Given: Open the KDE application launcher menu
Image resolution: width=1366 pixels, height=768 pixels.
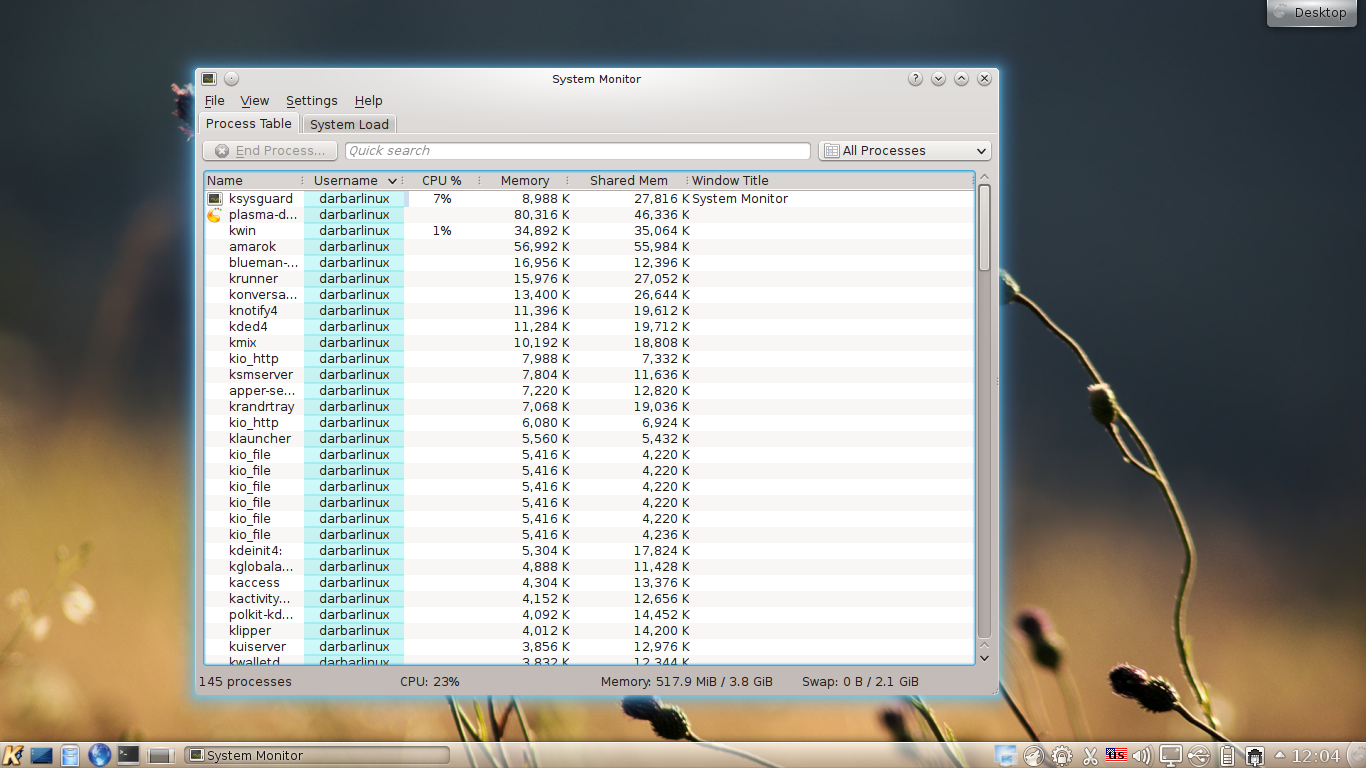Looking at the screenshot, I should (x=14, y=755).
